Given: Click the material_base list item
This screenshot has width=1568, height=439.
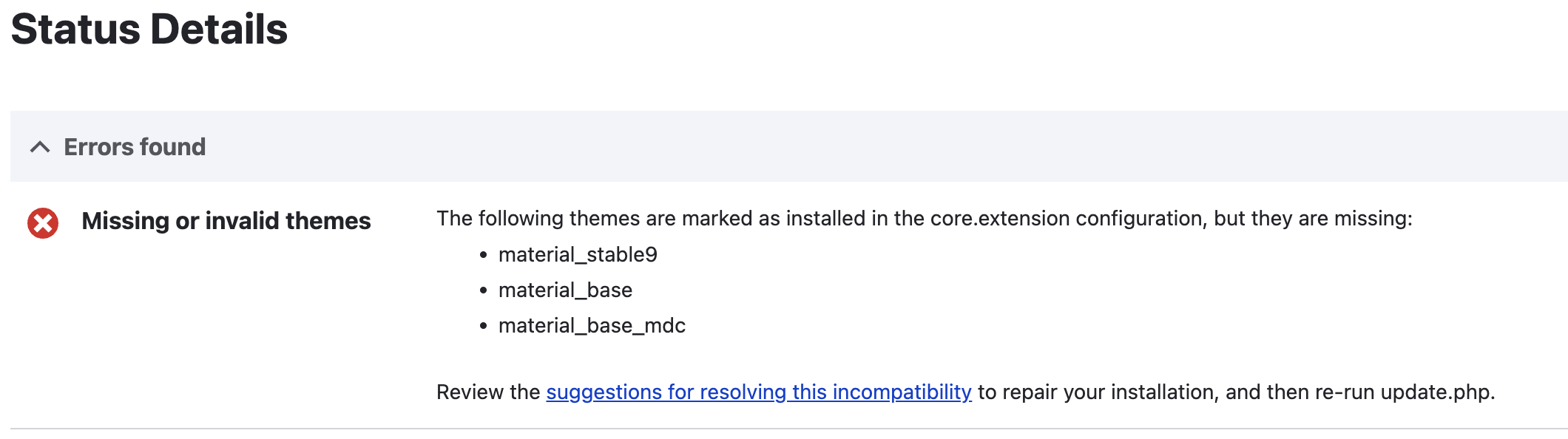Looking at the screenshot, I should click(565, 290).
